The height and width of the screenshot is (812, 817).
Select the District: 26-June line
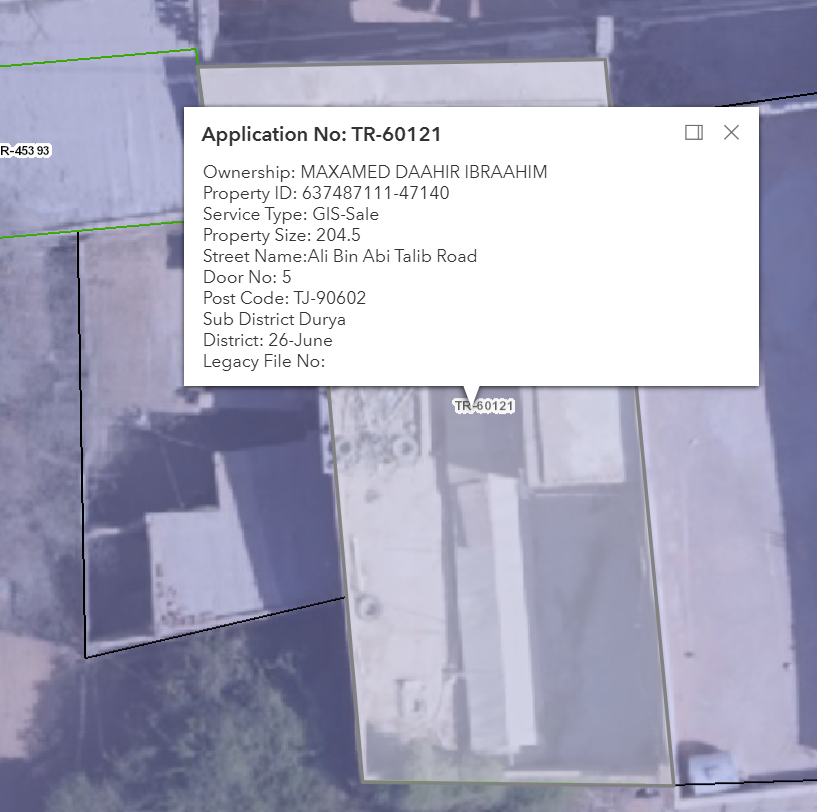(x=268, y=340)
